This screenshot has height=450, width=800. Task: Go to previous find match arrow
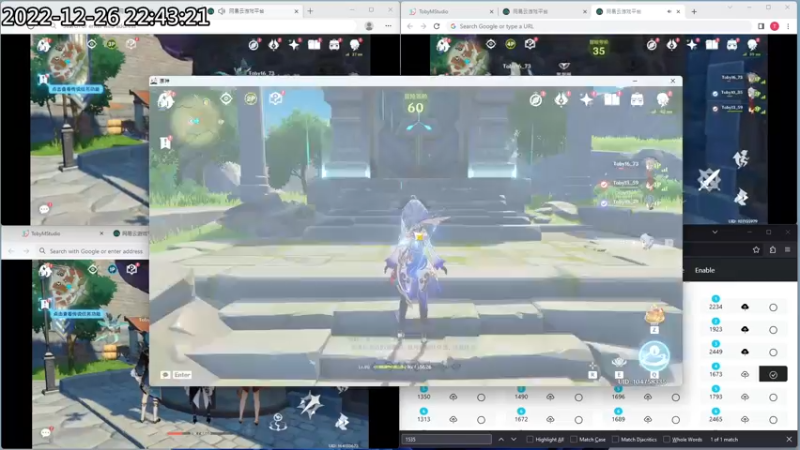coord(501,439)
